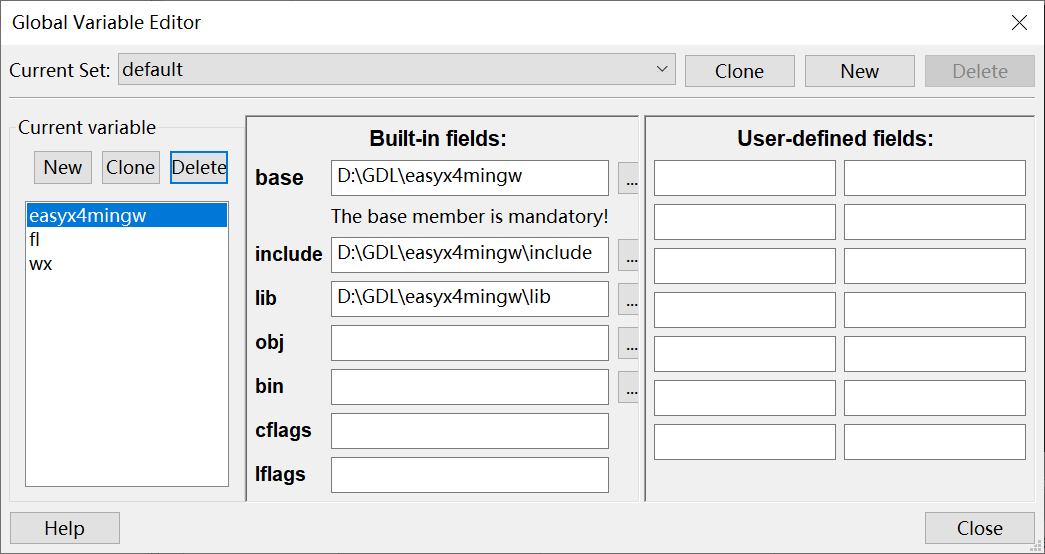Click browse button next to base field
This screenshot has width=1045, height=554.
[x=629, y=179]
